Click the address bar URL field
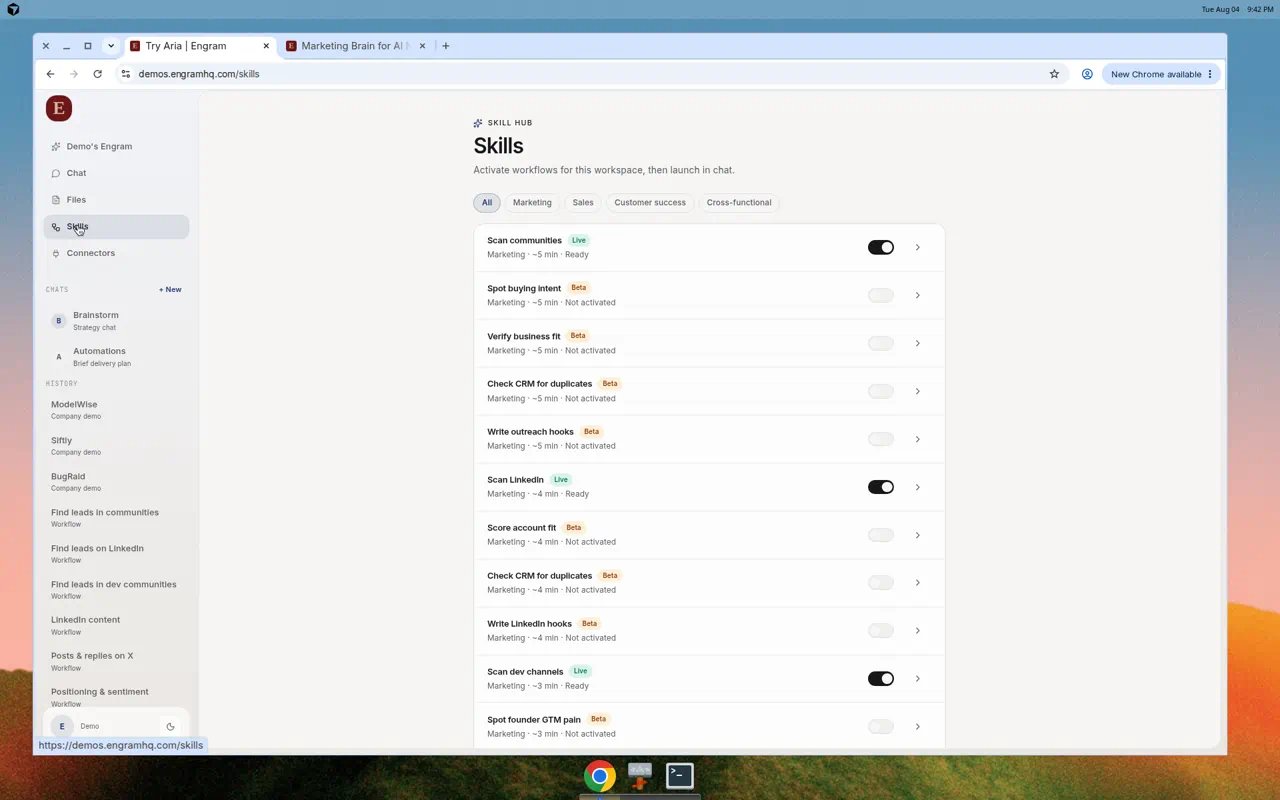Screen dimensions: 1280x800 click(590, 74)
